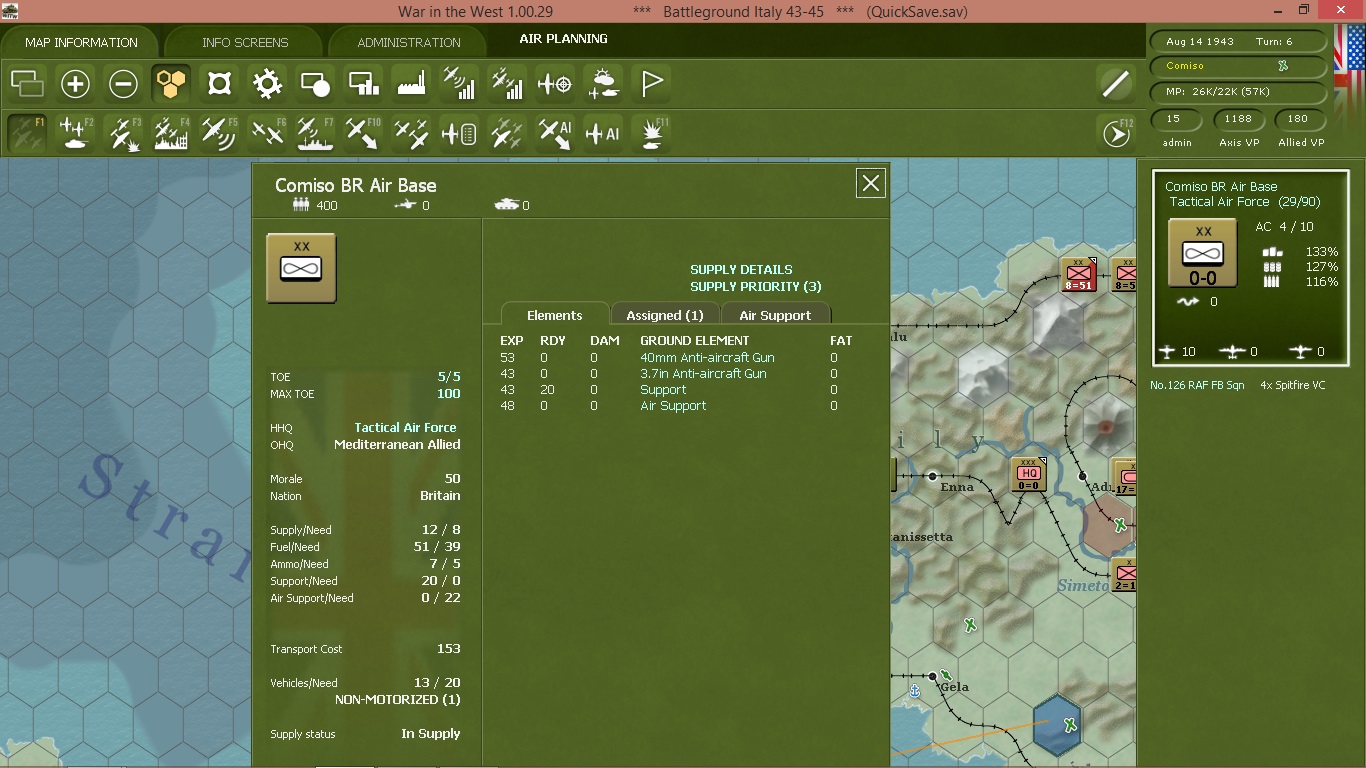Switch to the ADMINISTRATION tab
The height and width of the screenshot is (768, 1366).
(409, 42)
